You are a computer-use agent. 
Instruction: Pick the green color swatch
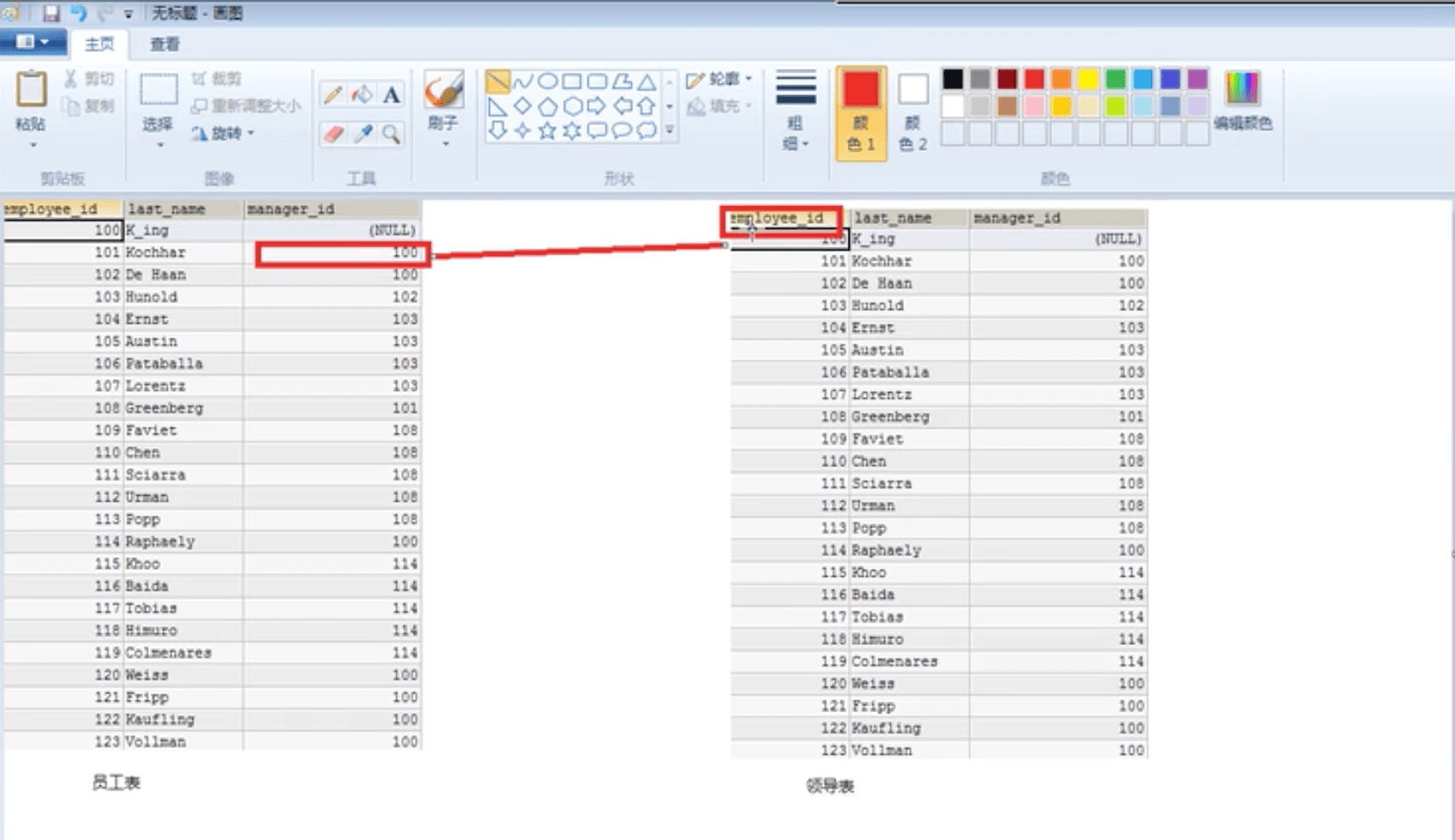pyautogui.click(x=1116, y=79)
